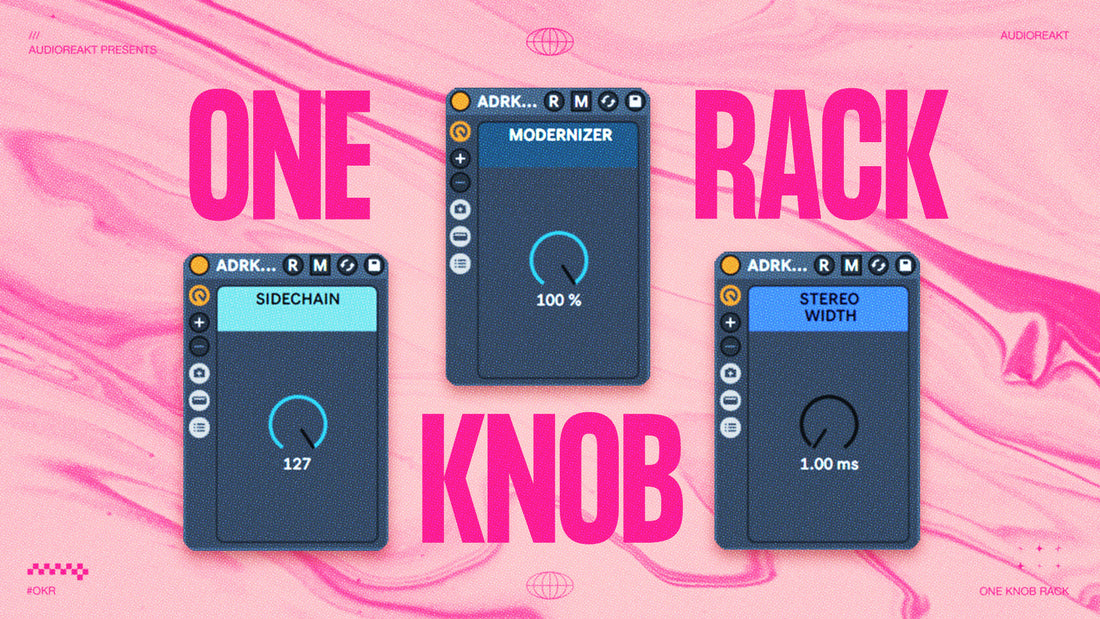Click the Modernizer macro knob
This screenshot has width=1100, height=619.
pos(558,259)
